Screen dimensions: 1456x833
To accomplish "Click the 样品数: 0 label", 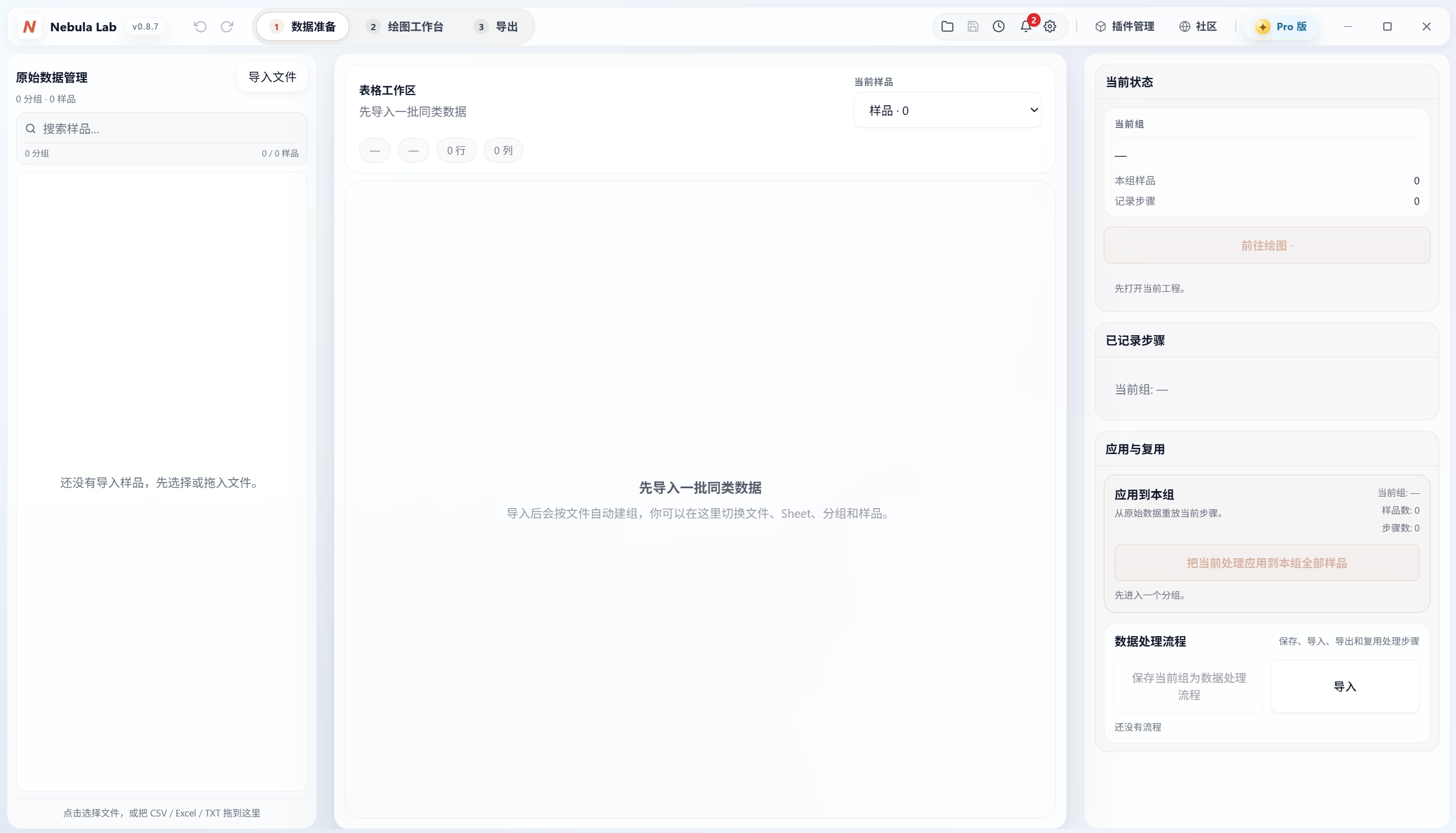I will click(x=1400, y=510).
